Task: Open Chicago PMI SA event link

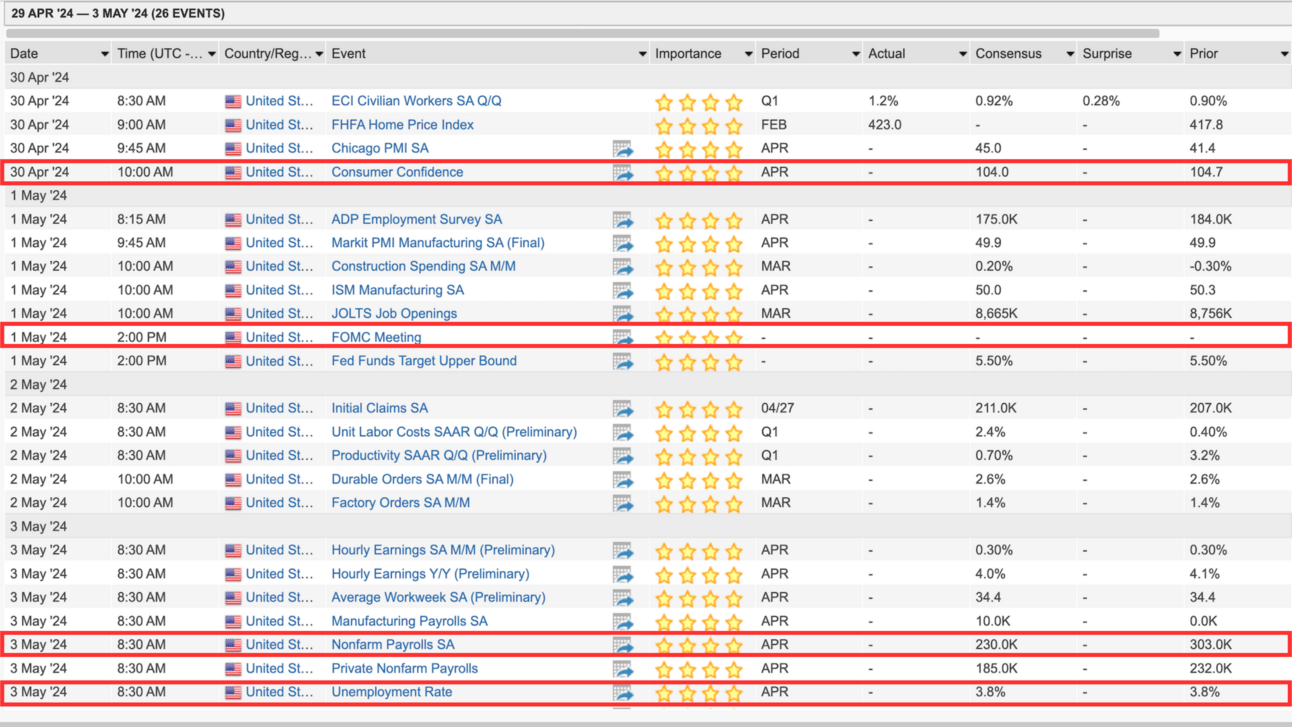Action: point(380,148)
